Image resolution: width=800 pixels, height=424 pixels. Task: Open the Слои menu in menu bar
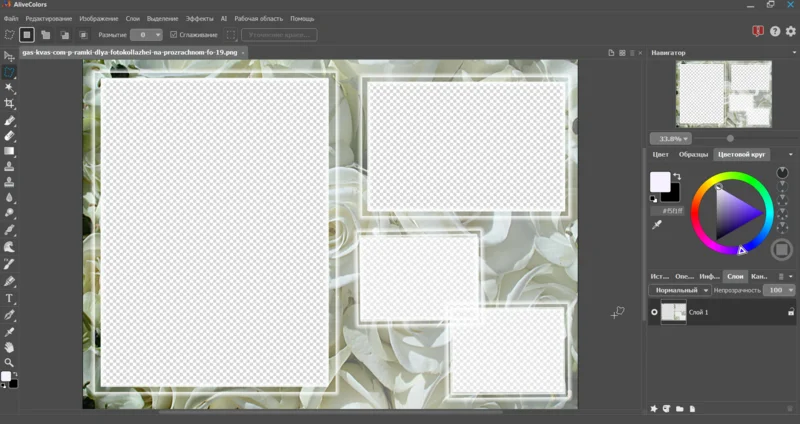click(x=133, y=18)
